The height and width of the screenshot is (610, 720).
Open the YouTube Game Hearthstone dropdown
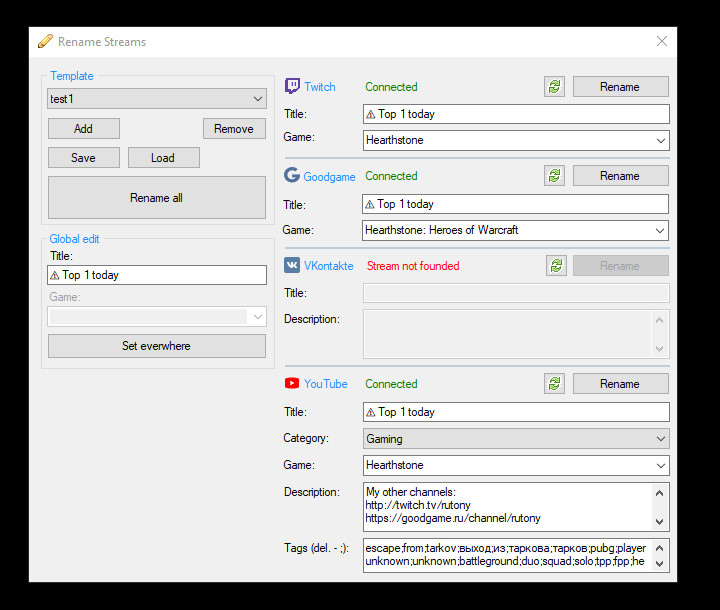(660, 466)
